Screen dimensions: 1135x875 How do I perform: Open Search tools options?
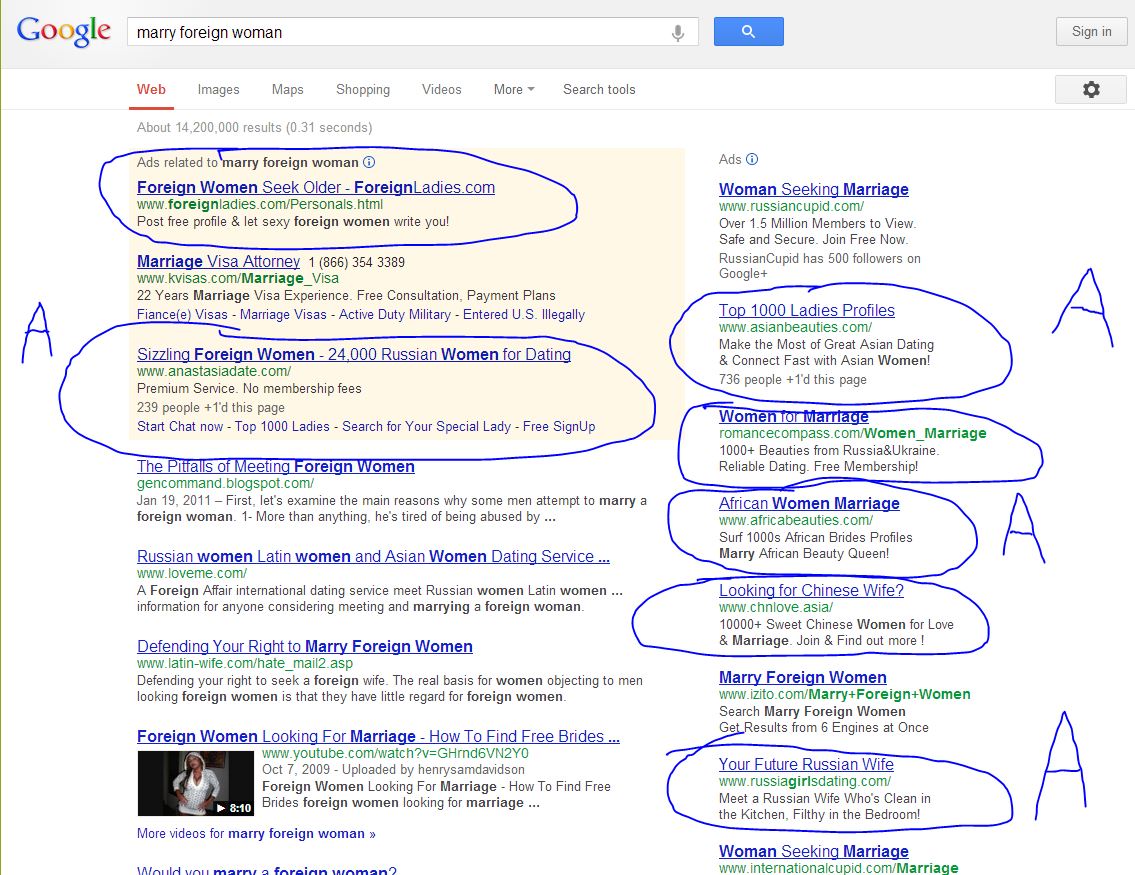[x=599, y=90]
